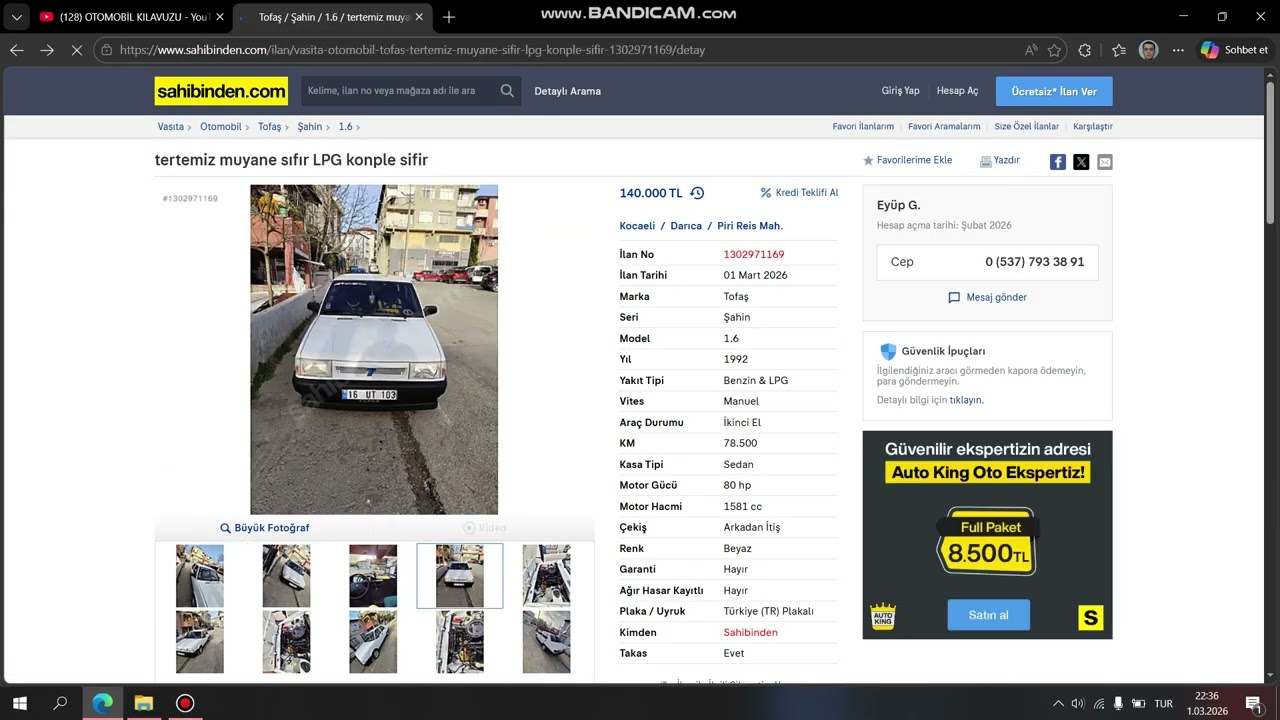Click Hesap Aç
The height and width of the screenshot is (720, 1280).
coord(957,91)
